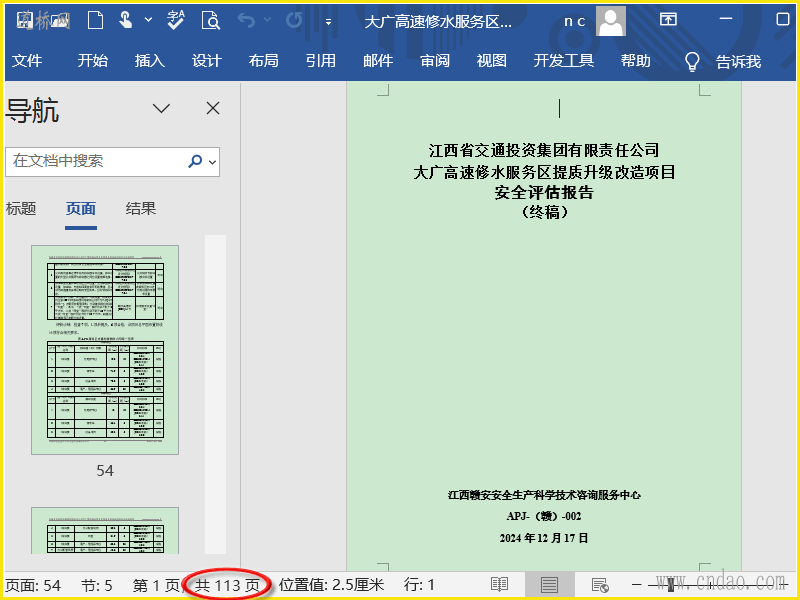Image resolution: width=800 pixels, height=600 pixels.
Task: Switch to 标题 tab in navigation pane
Action: 21,208
